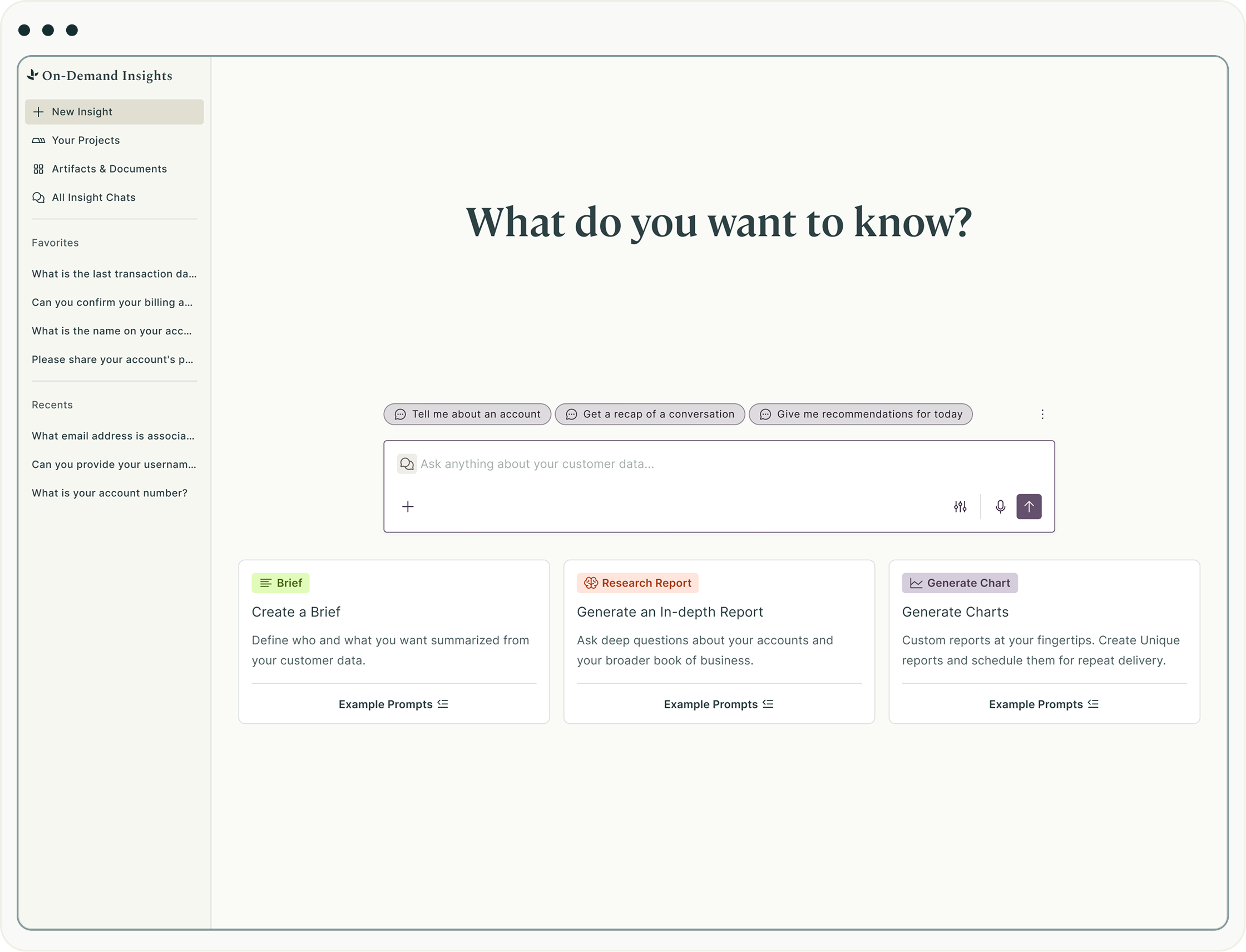Select New Insight in the sidebar
1246x952 pixels.
click(115, 112)
